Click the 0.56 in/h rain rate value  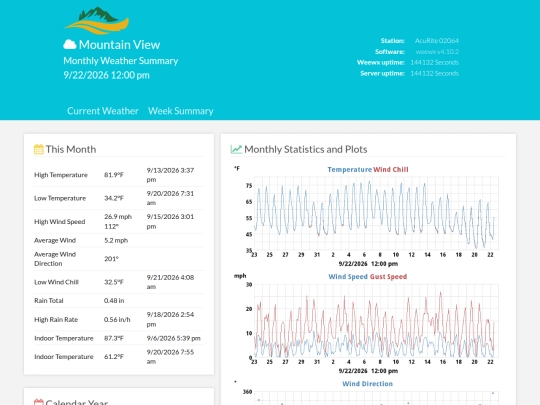point(117,320)
